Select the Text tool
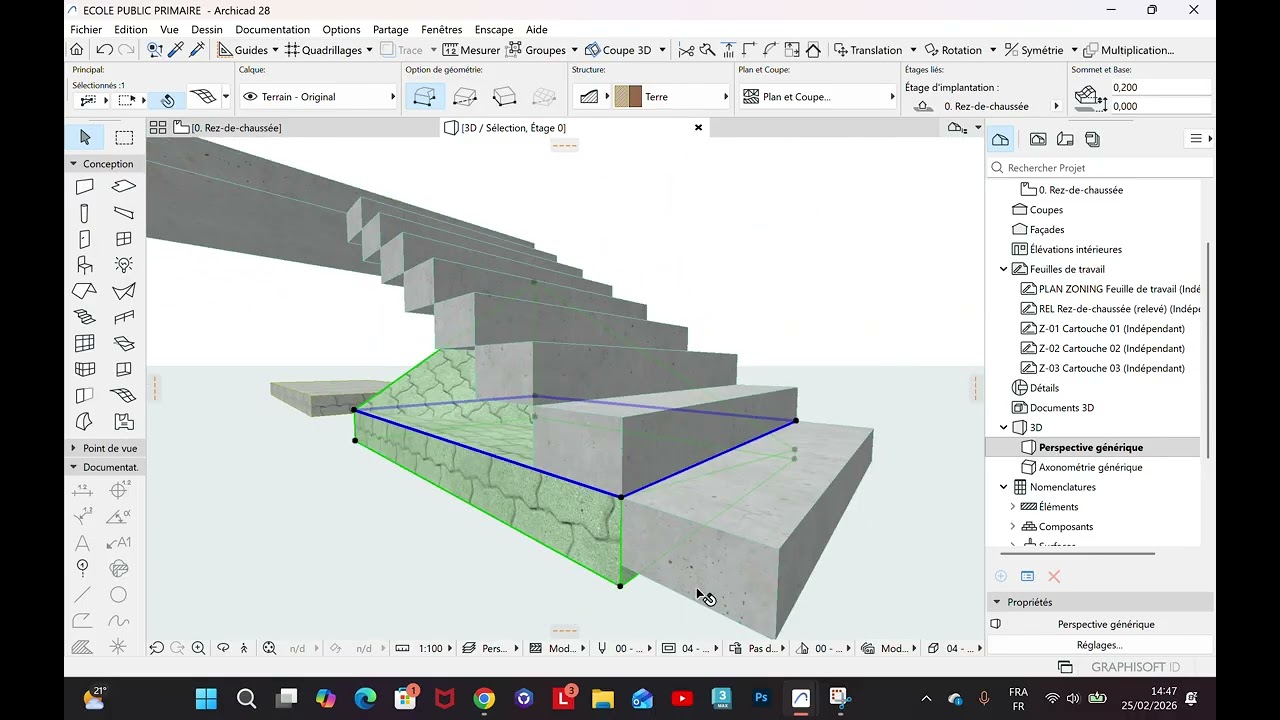This screenshot has width=1280, height=720. tap(83, 543)
